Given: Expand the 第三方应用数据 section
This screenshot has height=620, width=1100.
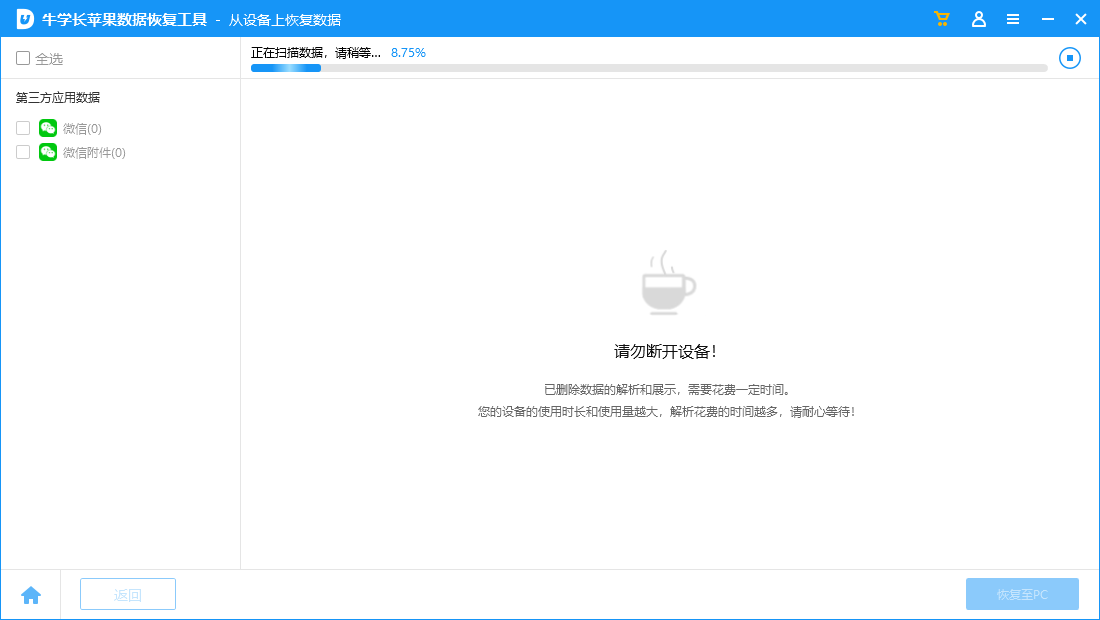Looking at the screenshot, I should [58, 97].
